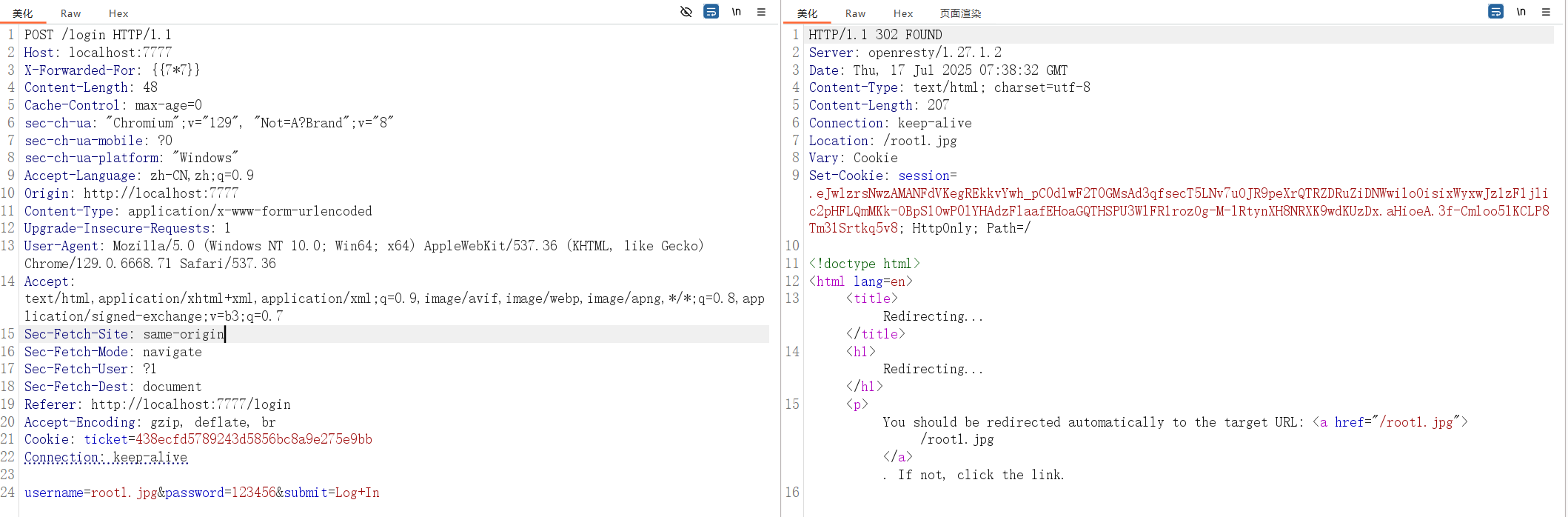The height and width of the screenshot is (517, 1568).
Task: Click the Content-Length: 48 request header
Action: coord(90,87)
